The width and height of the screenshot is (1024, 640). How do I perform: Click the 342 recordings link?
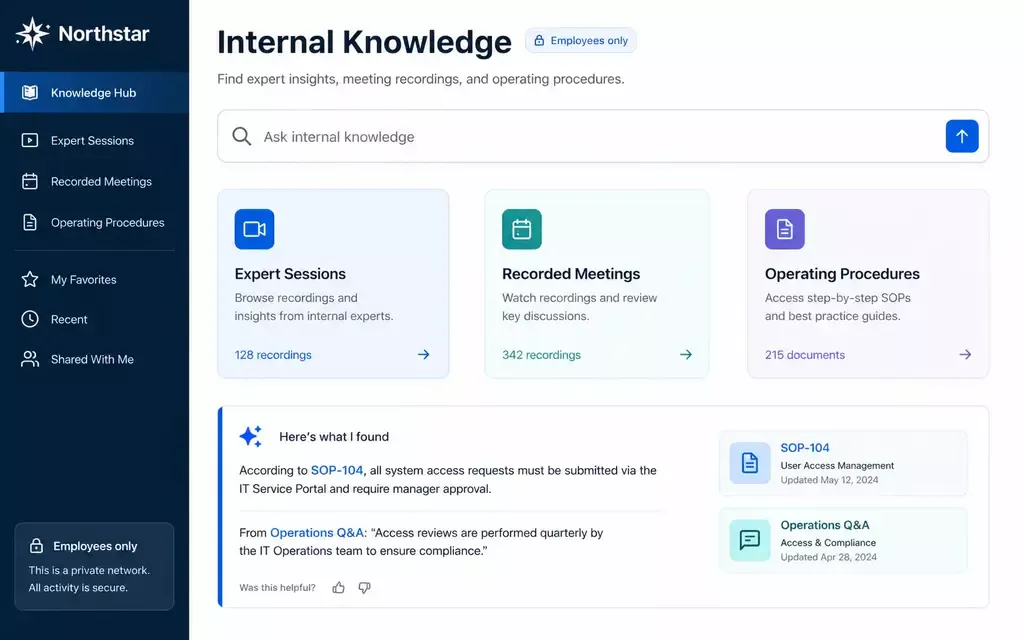point(541,355)
